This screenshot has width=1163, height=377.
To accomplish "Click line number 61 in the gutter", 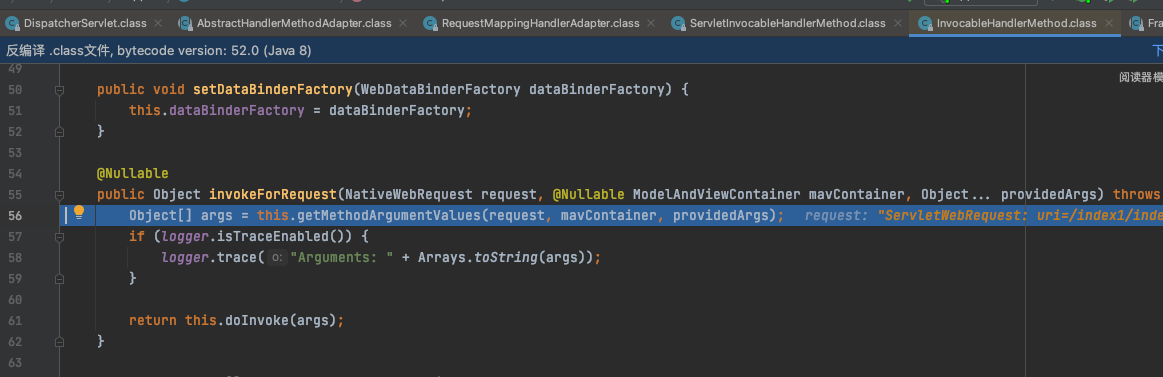I will coord(15,321).
